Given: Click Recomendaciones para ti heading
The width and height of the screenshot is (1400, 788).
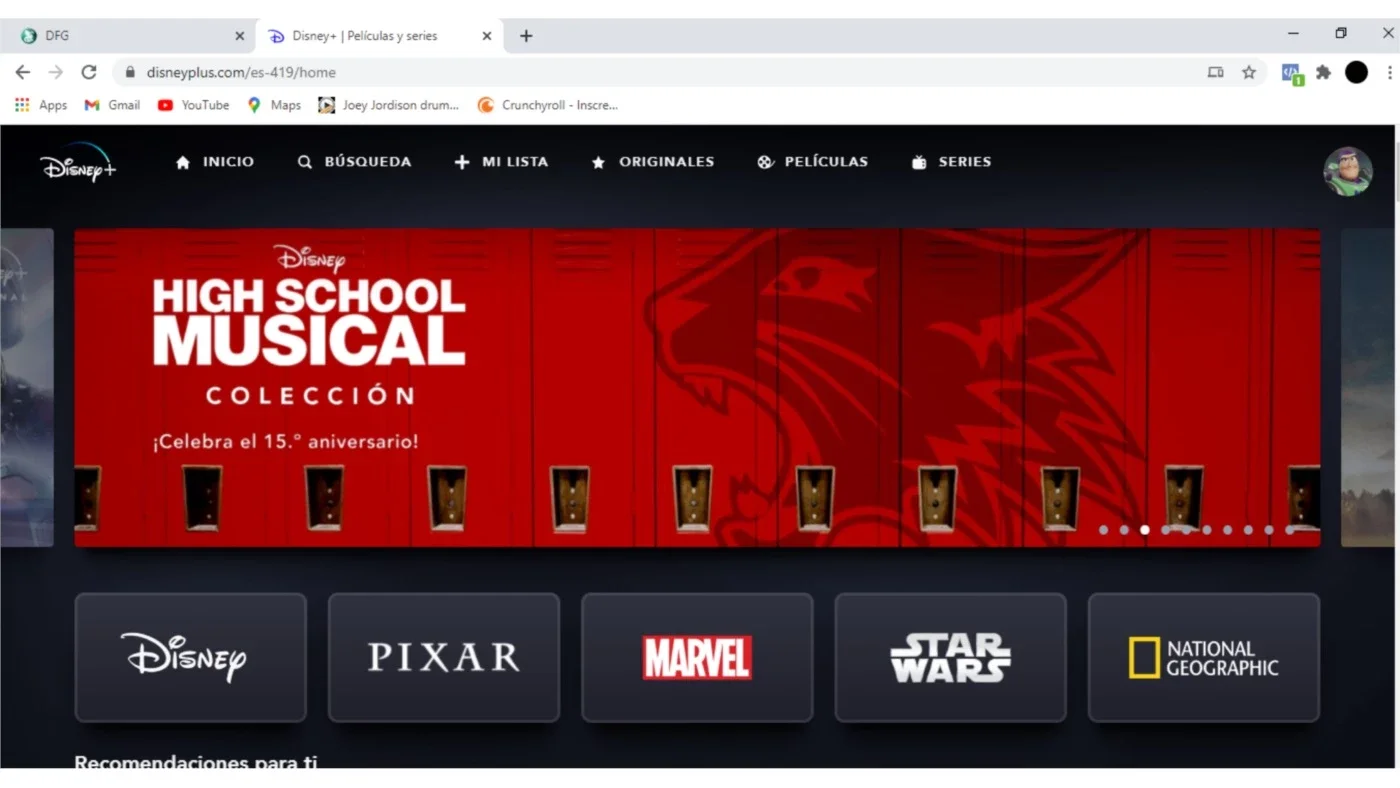Looking at the screenshot, I should coord(196,763).
